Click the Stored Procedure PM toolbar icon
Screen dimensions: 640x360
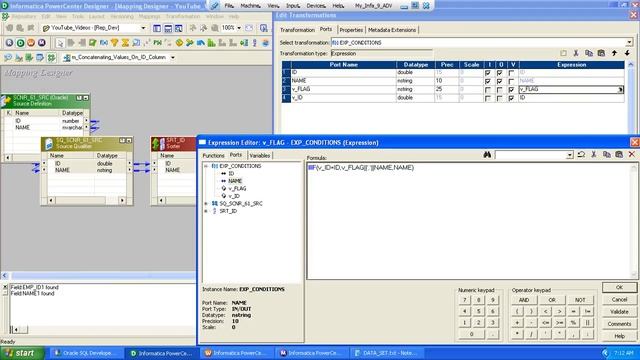158,43
